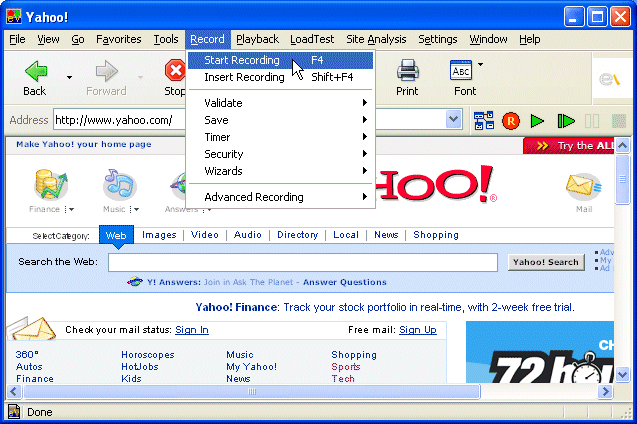
Task: Click the Yahoo! Search button
Action: [x=546, y=262]
